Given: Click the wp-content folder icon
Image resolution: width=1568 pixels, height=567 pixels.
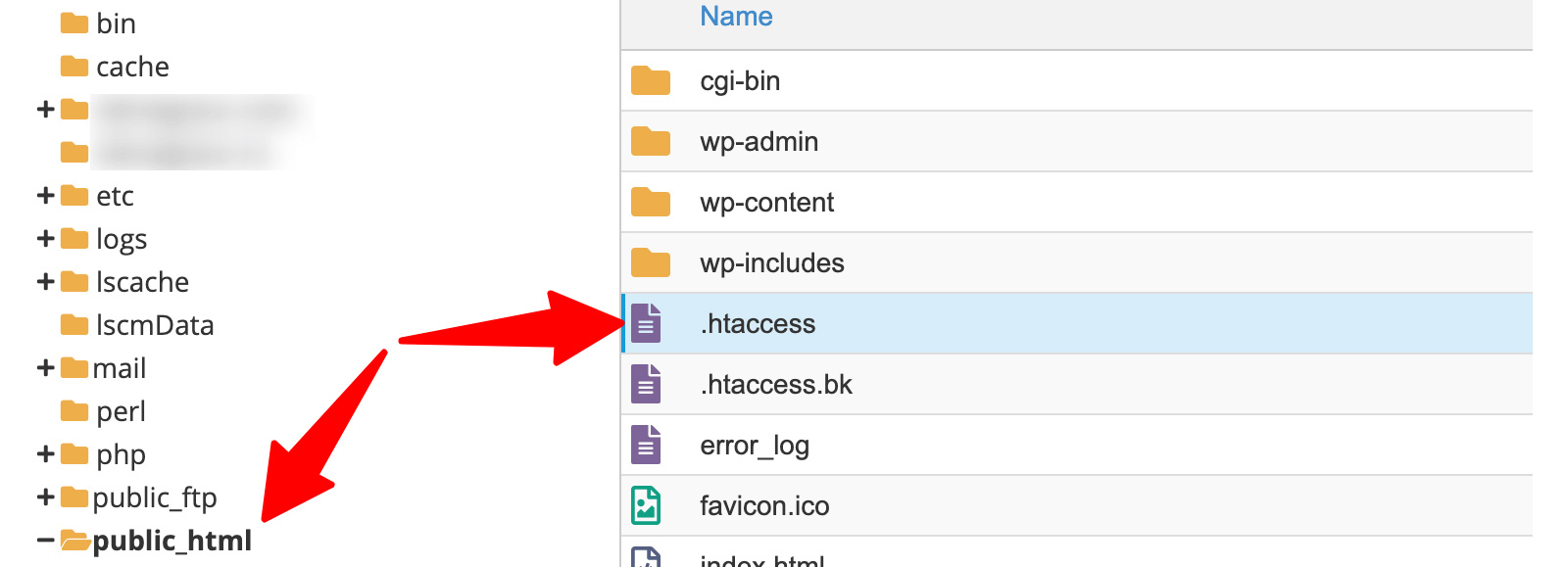Looking at the screenshot, I should [x=650, y=203].
